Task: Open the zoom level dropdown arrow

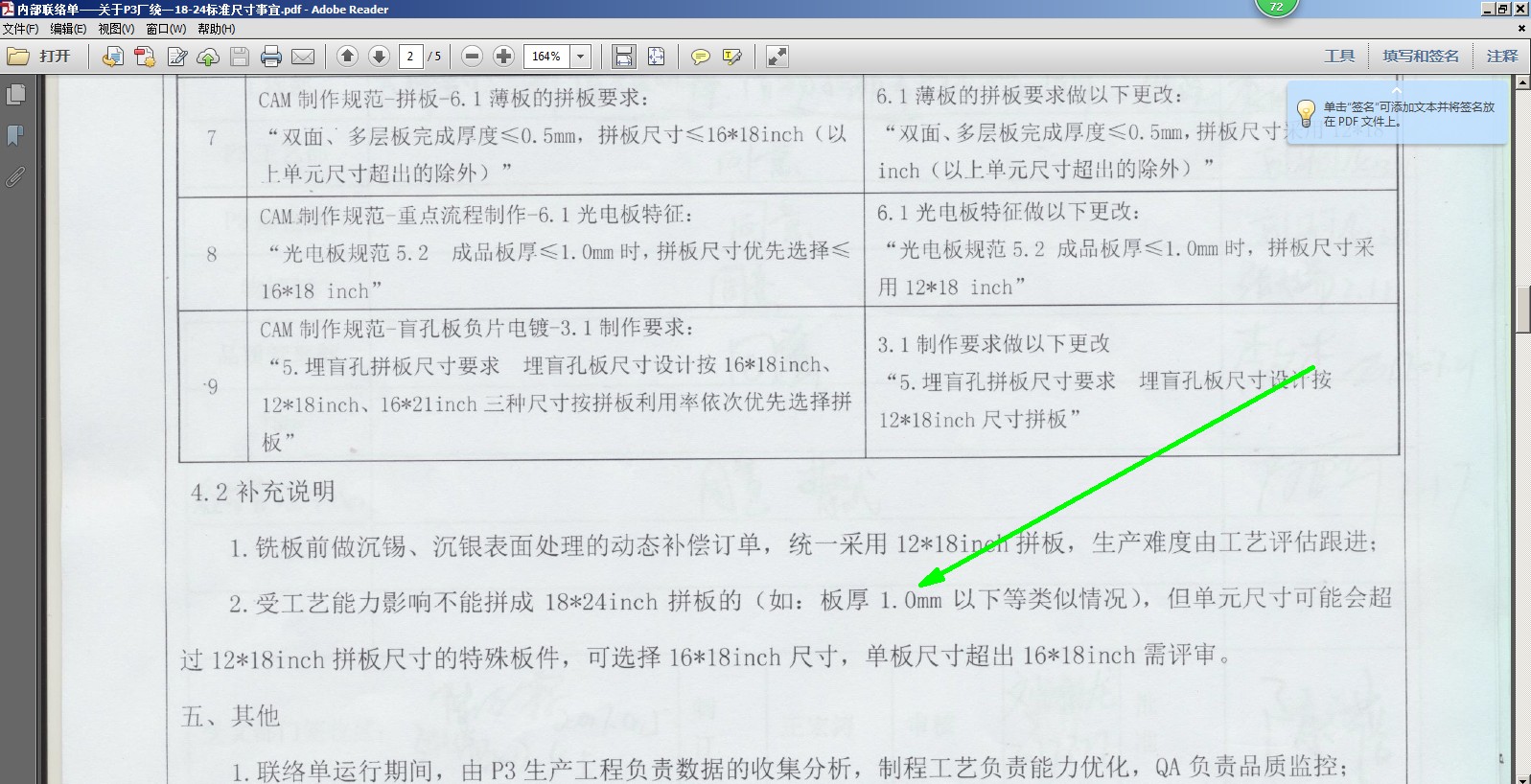Action: point(580,57)
